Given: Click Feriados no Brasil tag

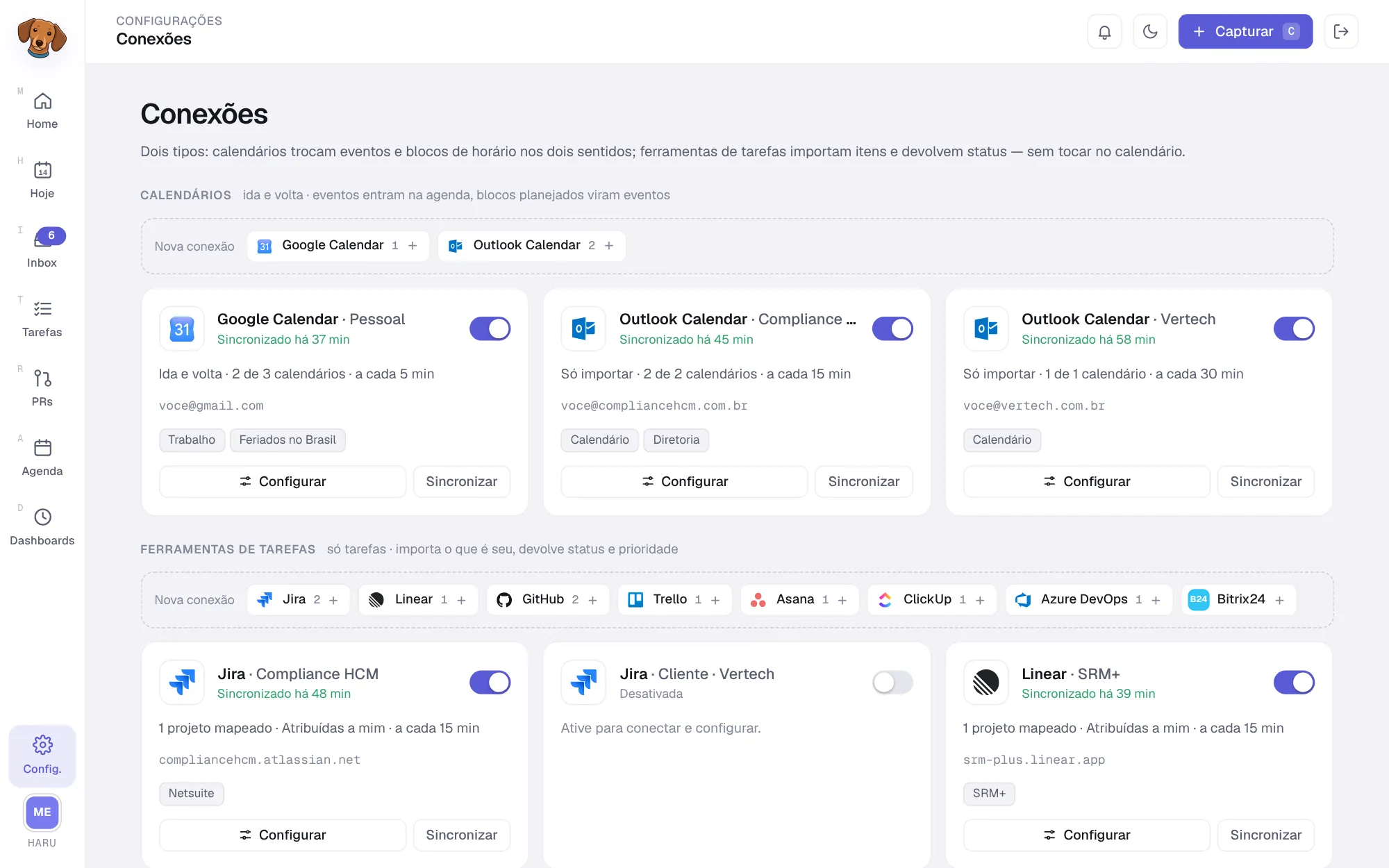Looking at the screenshot, I should point(288,440).
